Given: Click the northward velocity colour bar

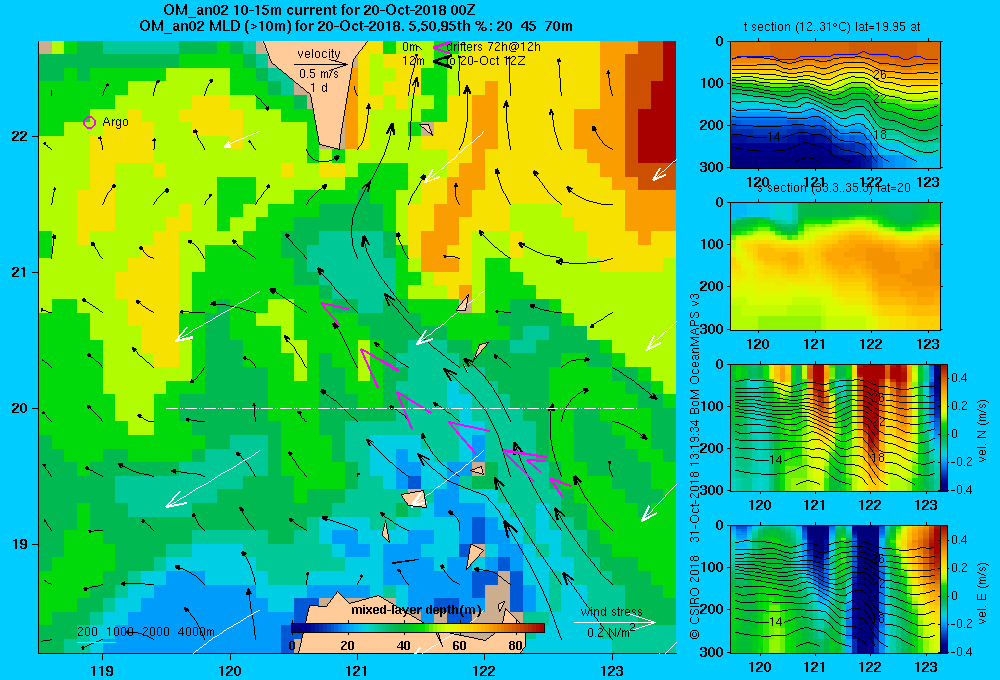Looking at the screenshot, I should (945, 427).
